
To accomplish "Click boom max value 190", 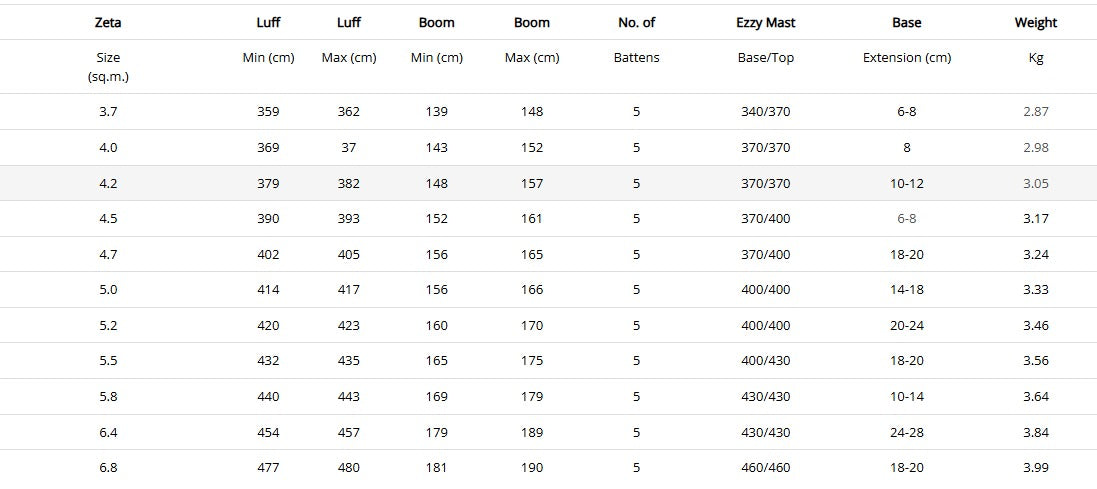I will point(531,468).
